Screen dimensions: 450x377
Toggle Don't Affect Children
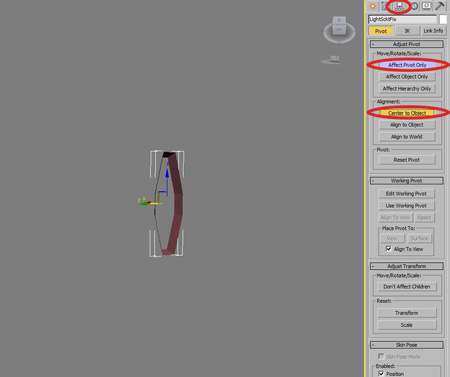click(x=407, y=287)
